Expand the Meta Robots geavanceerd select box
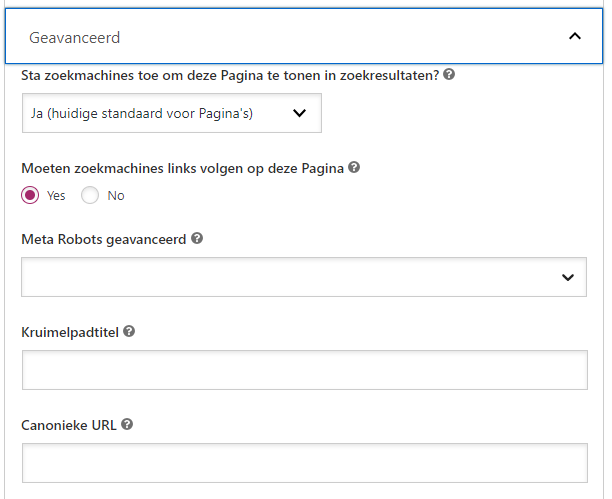Viewport: 612px width, 499px height. pos(290,277)
